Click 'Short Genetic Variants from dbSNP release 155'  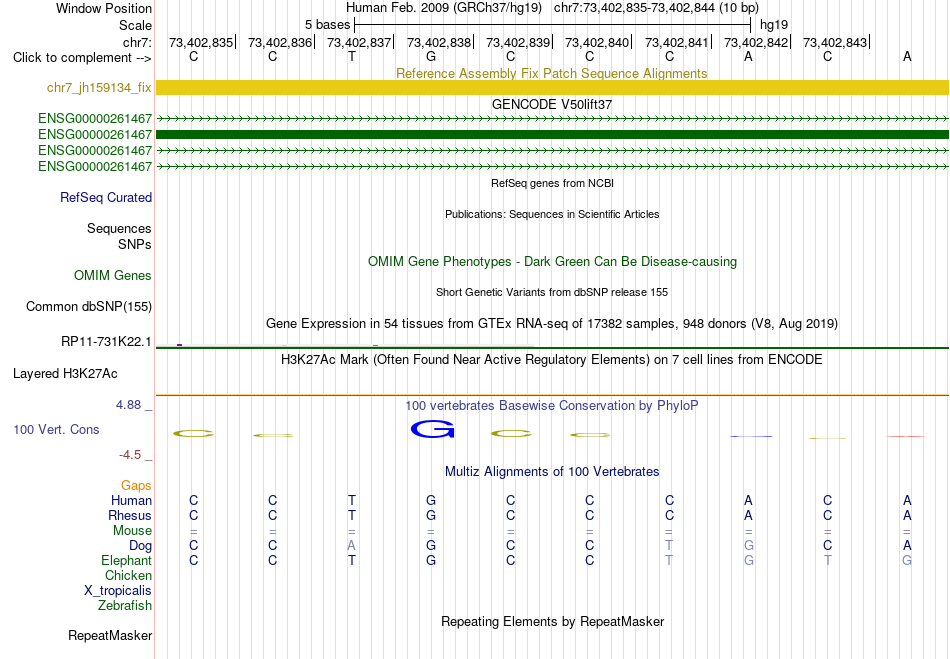pos(552,292)
